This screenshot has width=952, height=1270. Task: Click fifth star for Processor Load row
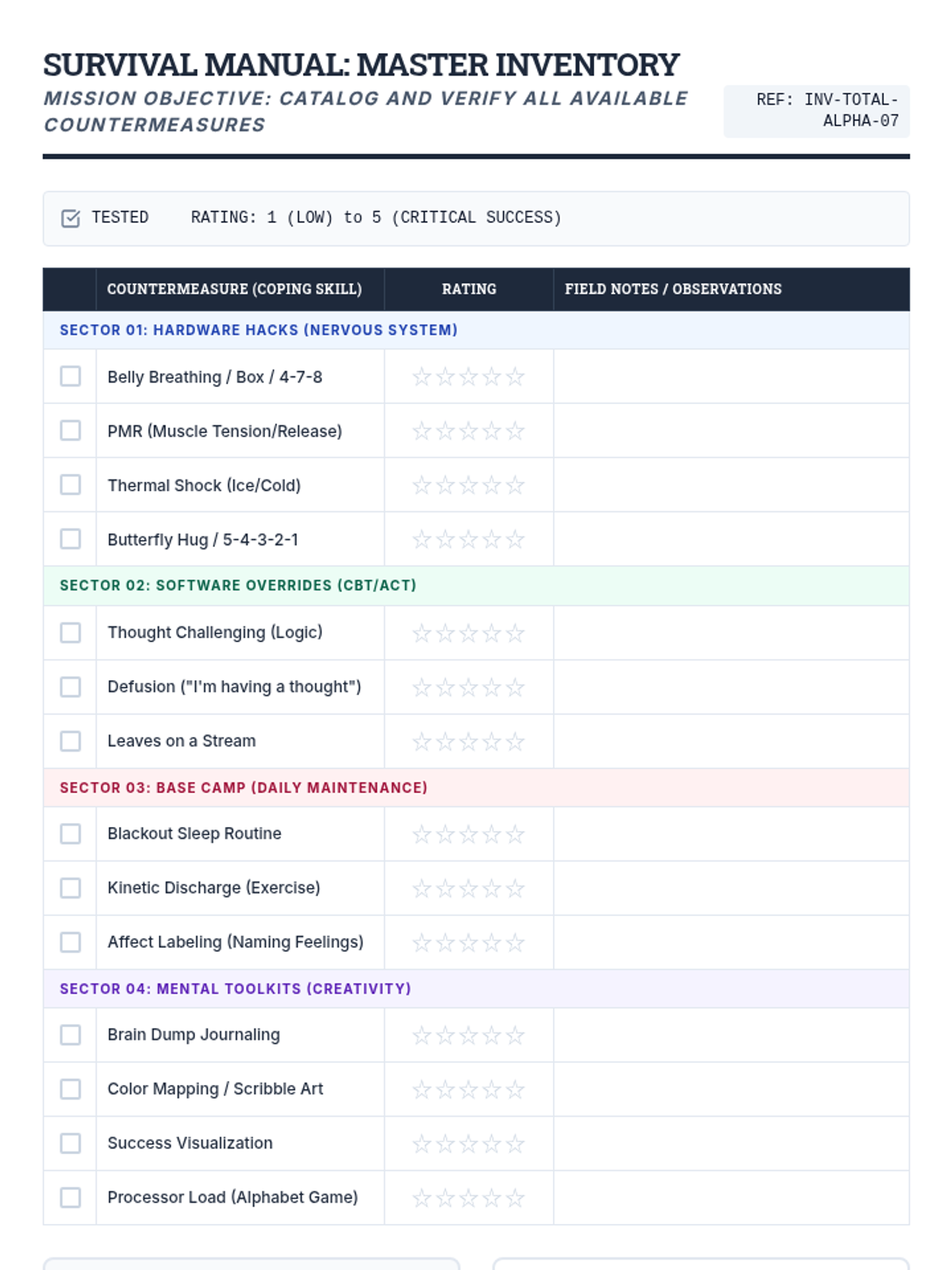pyautogui.click(x=516, y=1198)
